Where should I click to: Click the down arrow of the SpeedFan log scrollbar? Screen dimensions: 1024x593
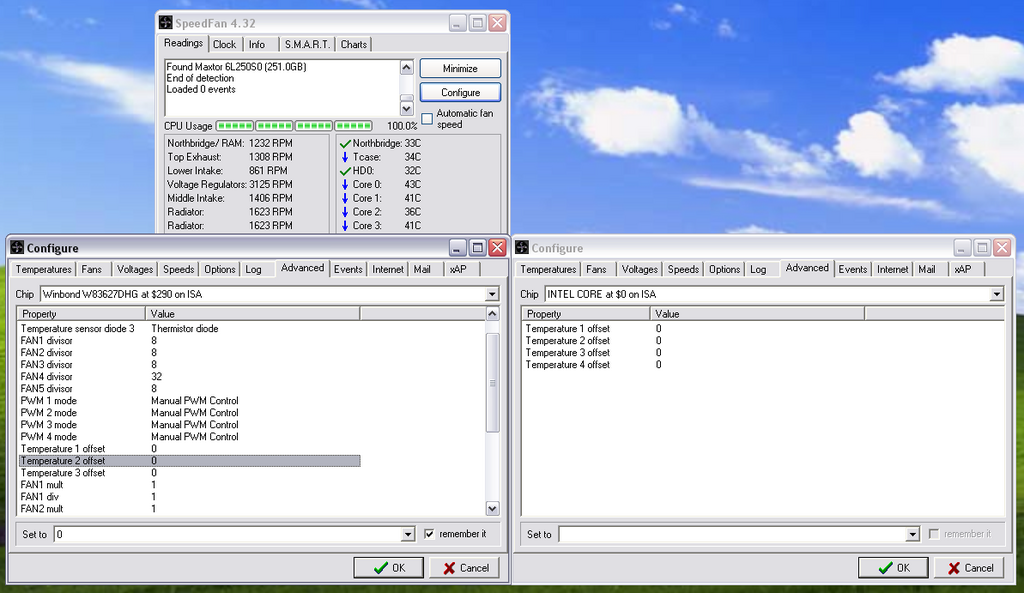[x=406, y=109]
